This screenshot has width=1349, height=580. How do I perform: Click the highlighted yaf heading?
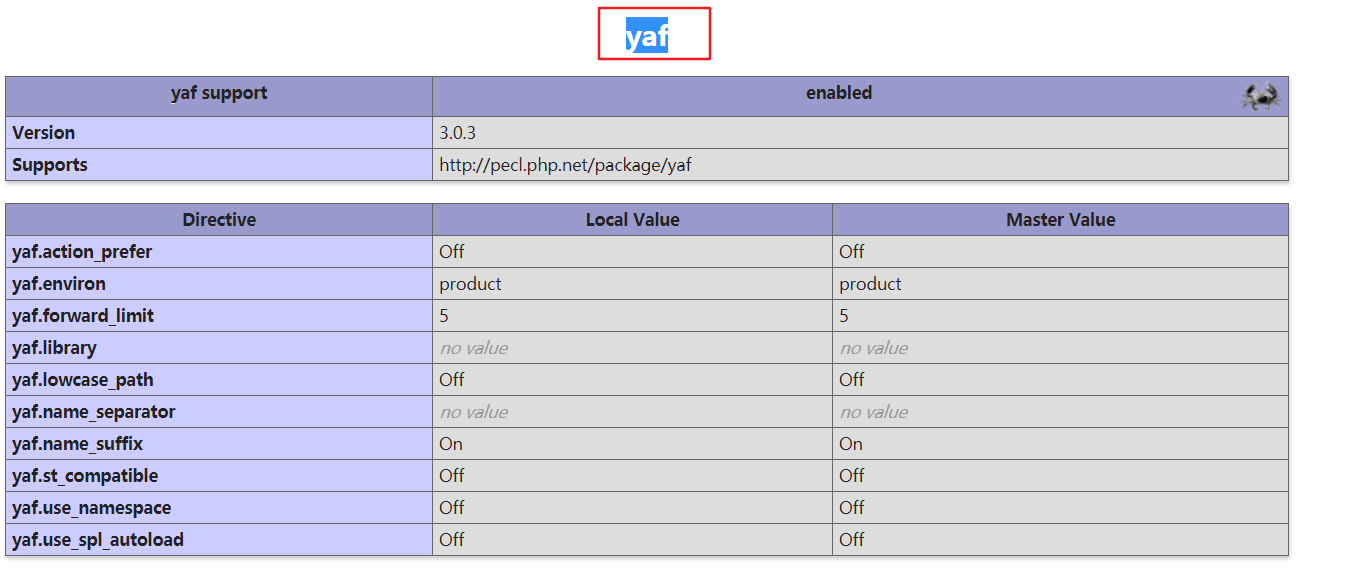(x=647, y=37)
